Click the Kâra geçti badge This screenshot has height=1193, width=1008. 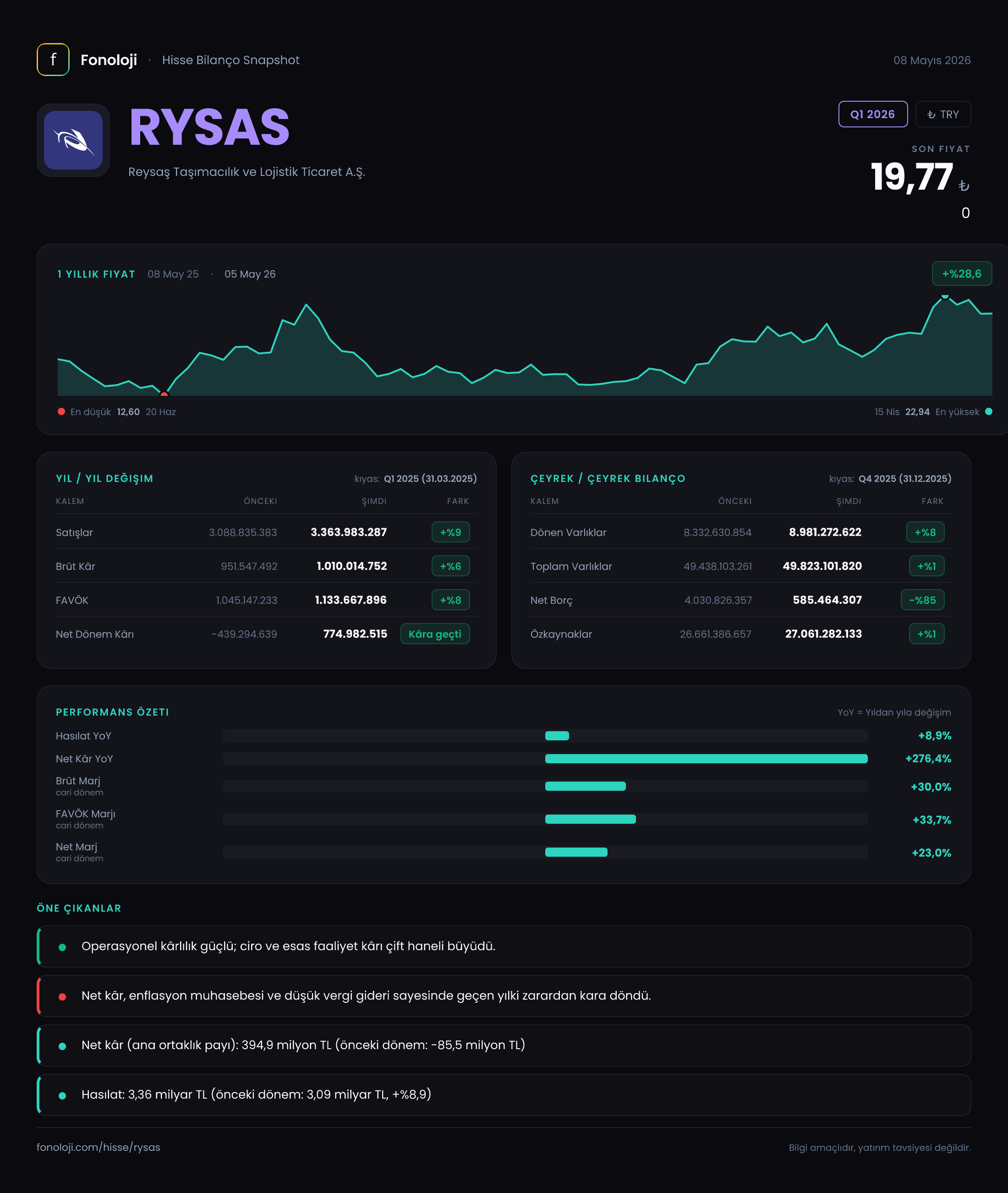point(435,634)
